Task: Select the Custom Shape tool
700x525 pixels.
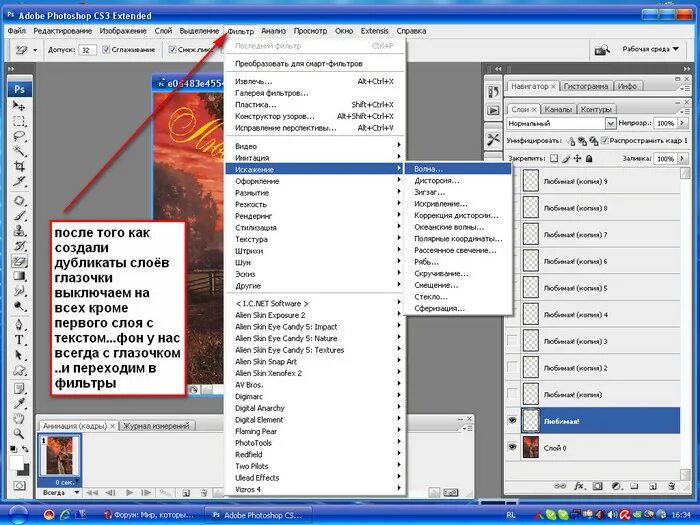Action: pos(19,370)
